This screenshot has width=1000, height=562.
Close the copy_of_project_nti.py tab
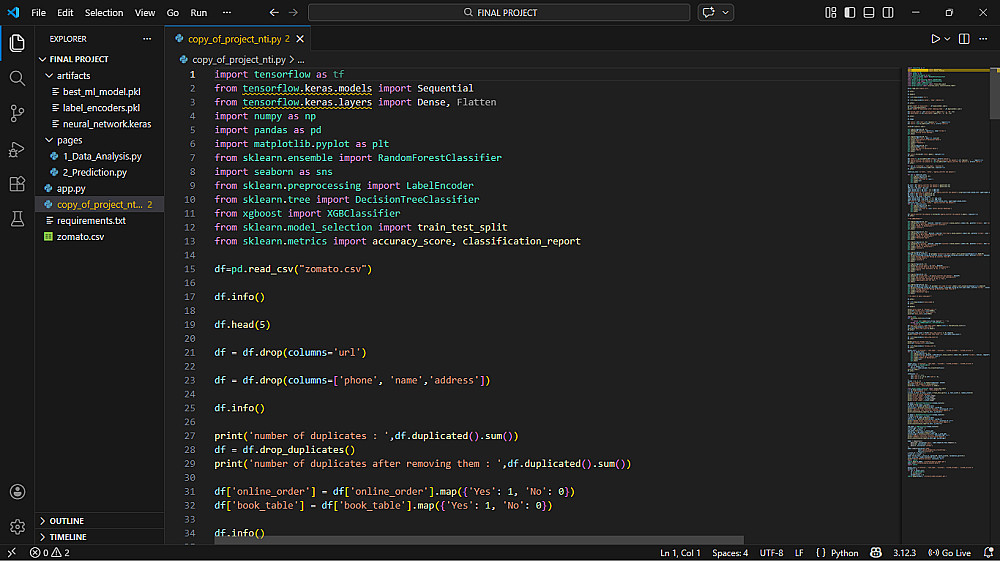[x=299, y=38]
